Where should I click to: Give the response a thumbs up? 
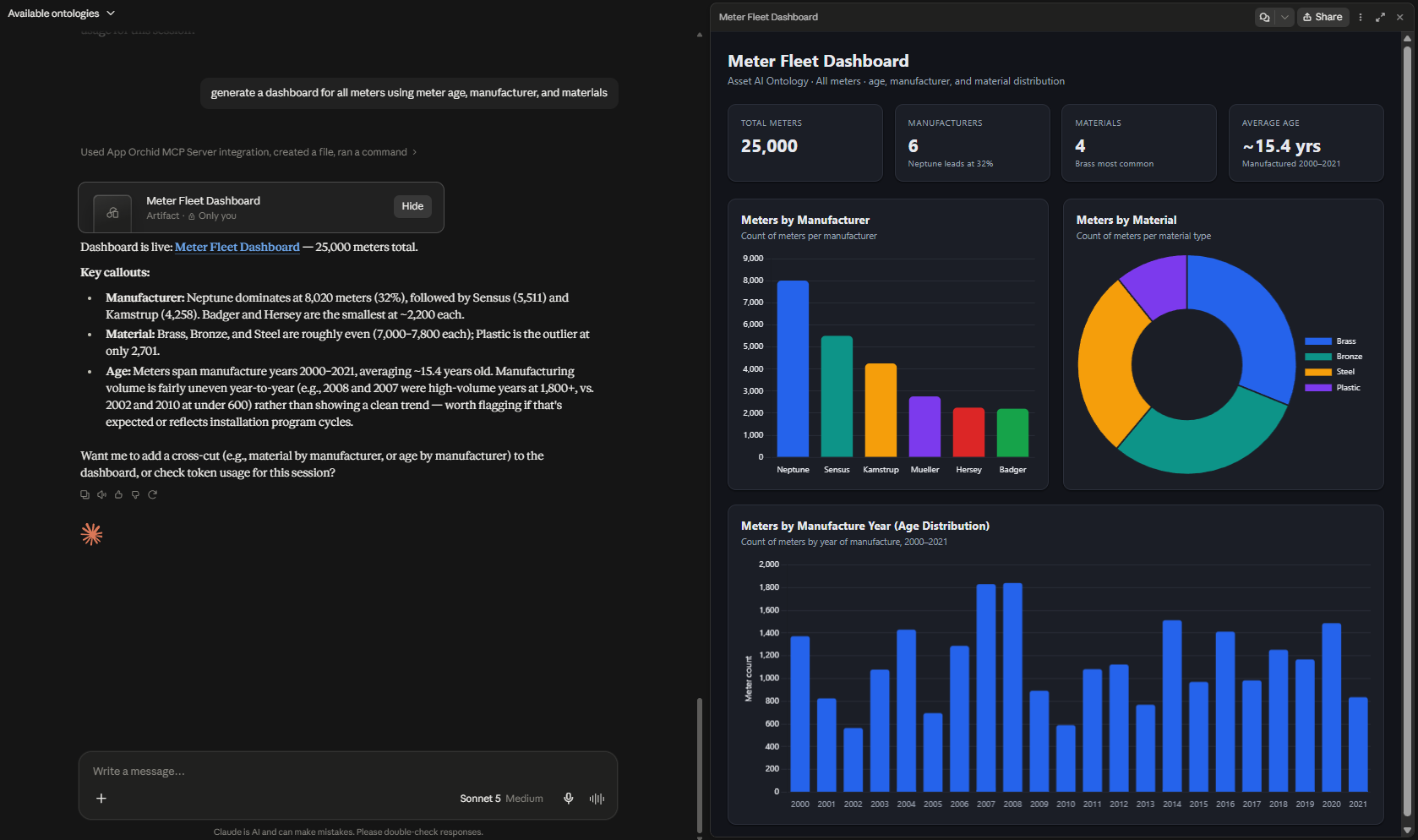pos(118,494)
